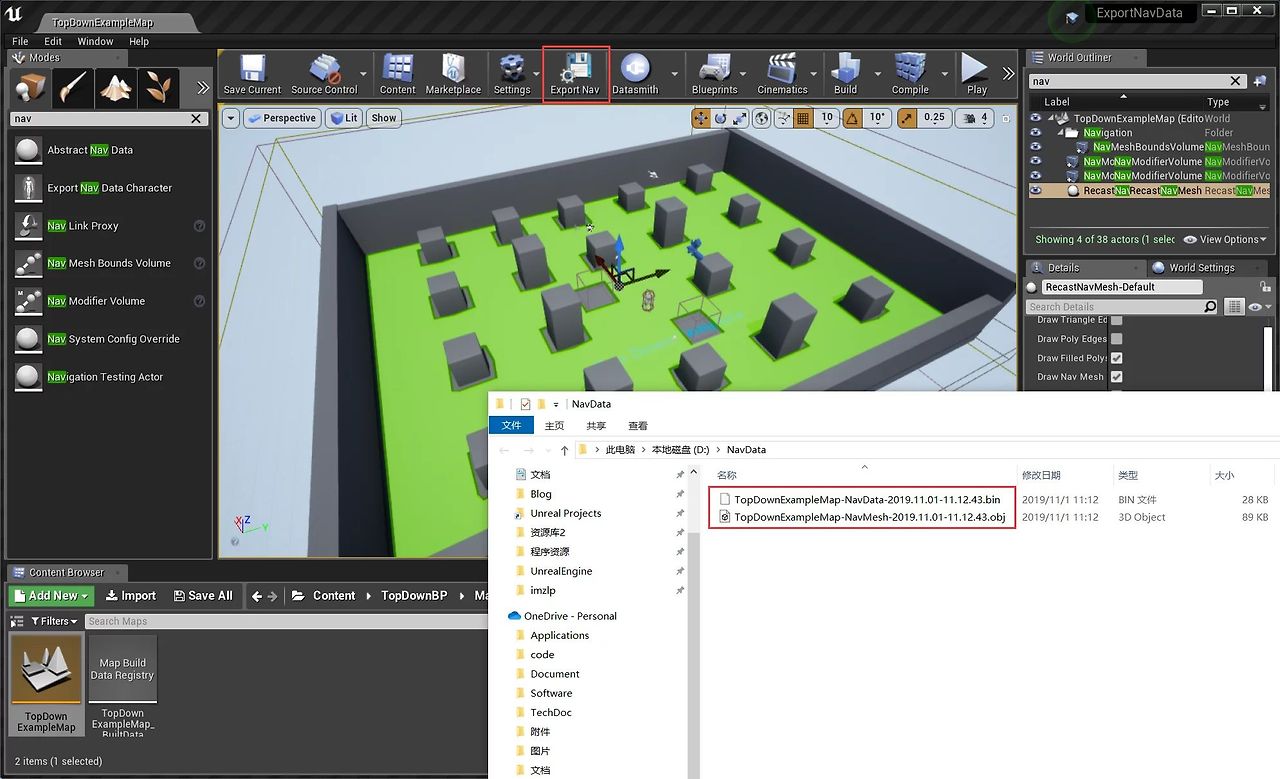
Task: Click the Compile toolbar icon
Action: click(910, 75)
